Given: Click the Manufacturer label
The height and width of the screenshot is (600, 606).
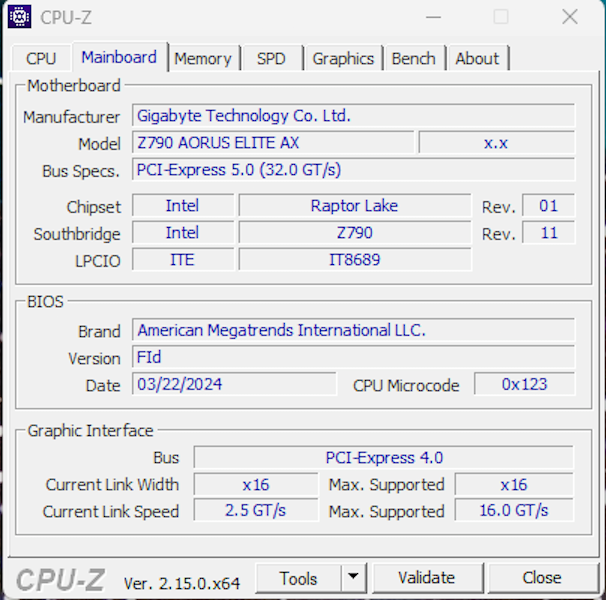Looking at the screenshot, I should pos(71,117).
